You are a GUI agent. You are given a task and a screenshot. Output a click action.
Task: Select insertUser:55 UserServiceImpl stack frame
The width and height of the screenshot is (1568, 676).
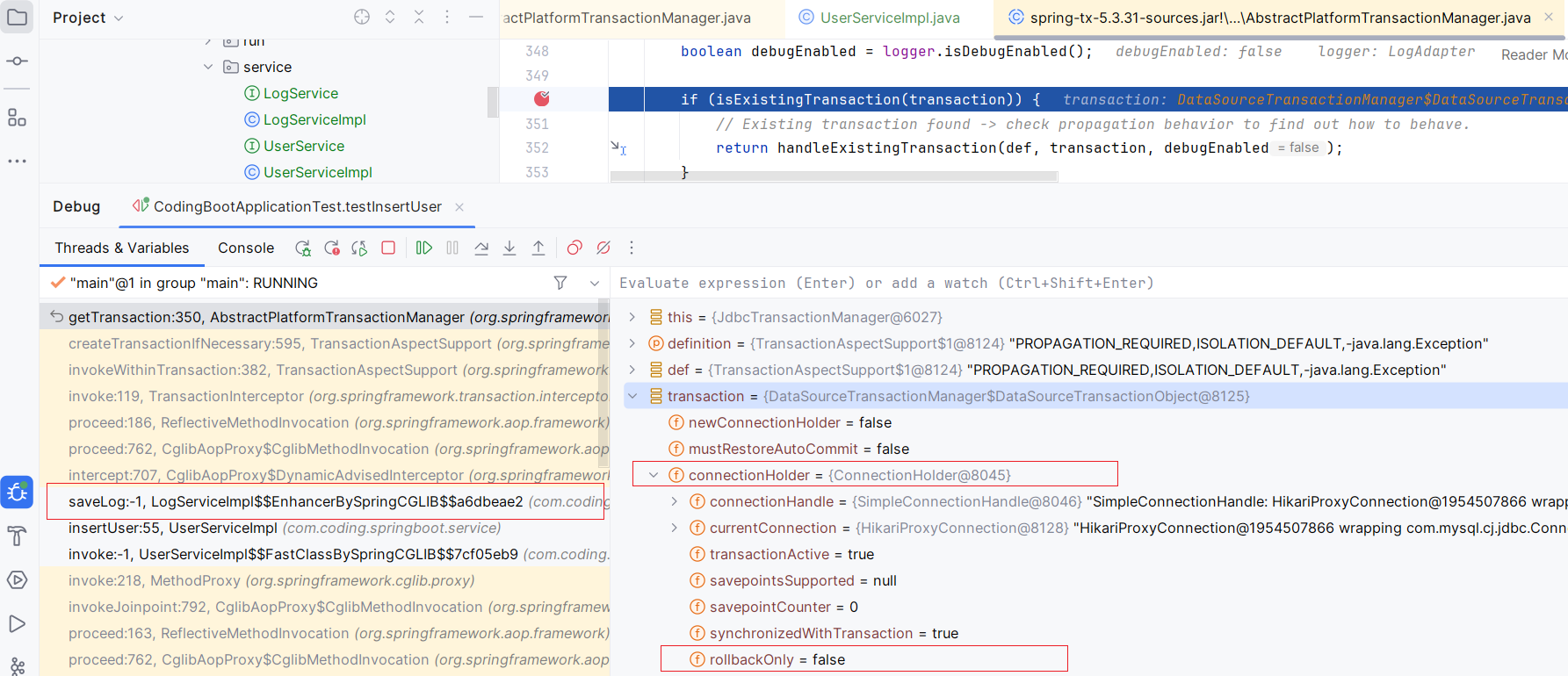[325, 528]
